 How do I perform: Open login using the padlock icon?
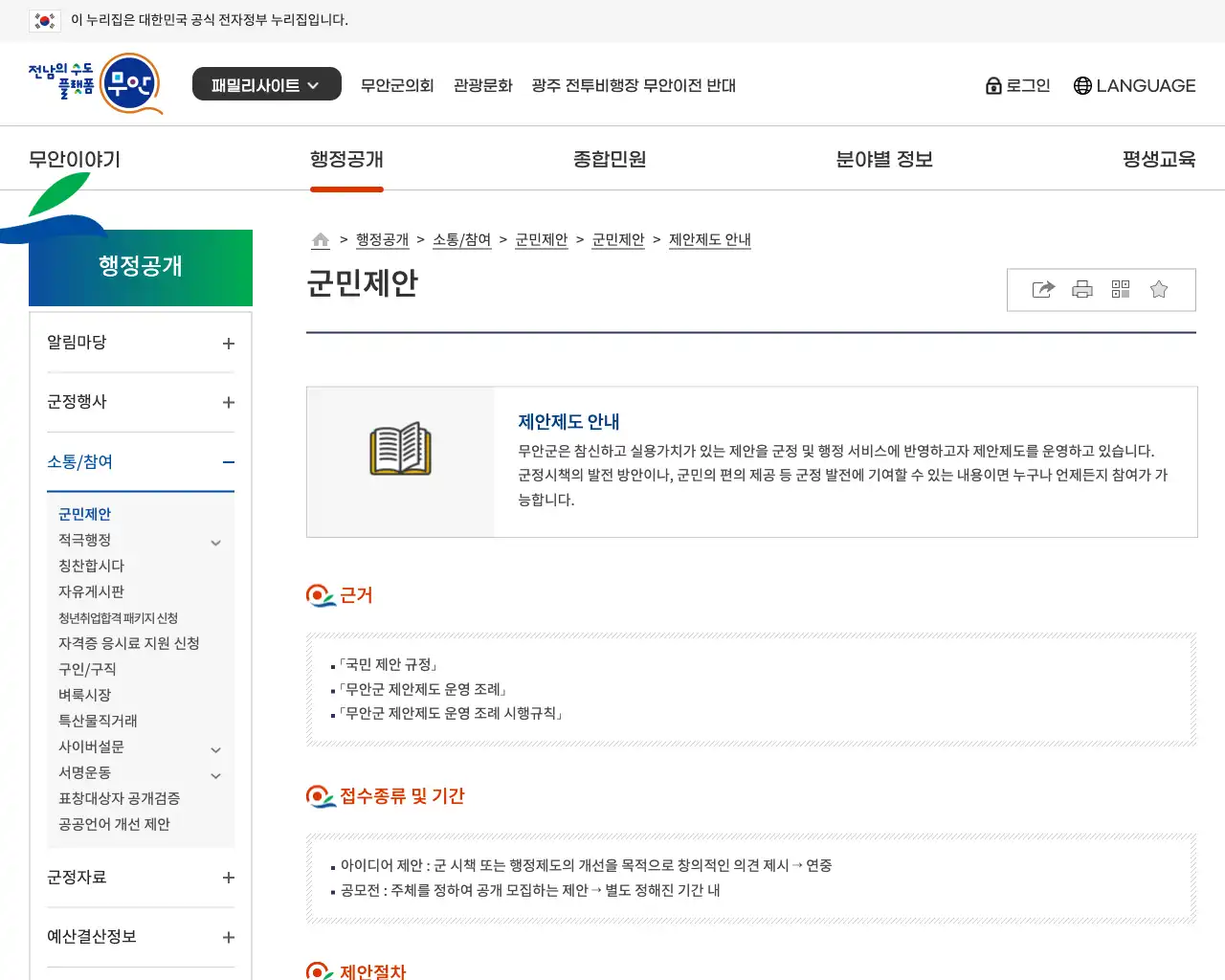point(1017,85)
